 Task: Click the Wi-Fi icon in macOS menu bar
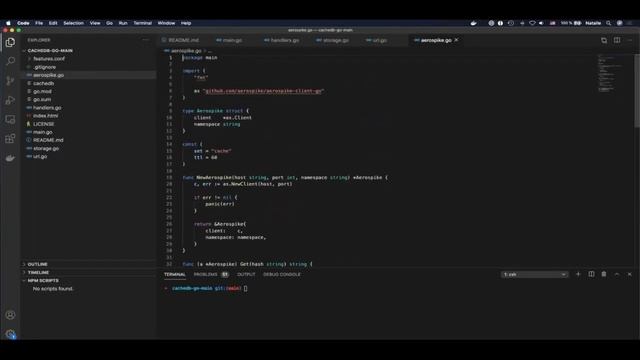(x=532, y=23)
